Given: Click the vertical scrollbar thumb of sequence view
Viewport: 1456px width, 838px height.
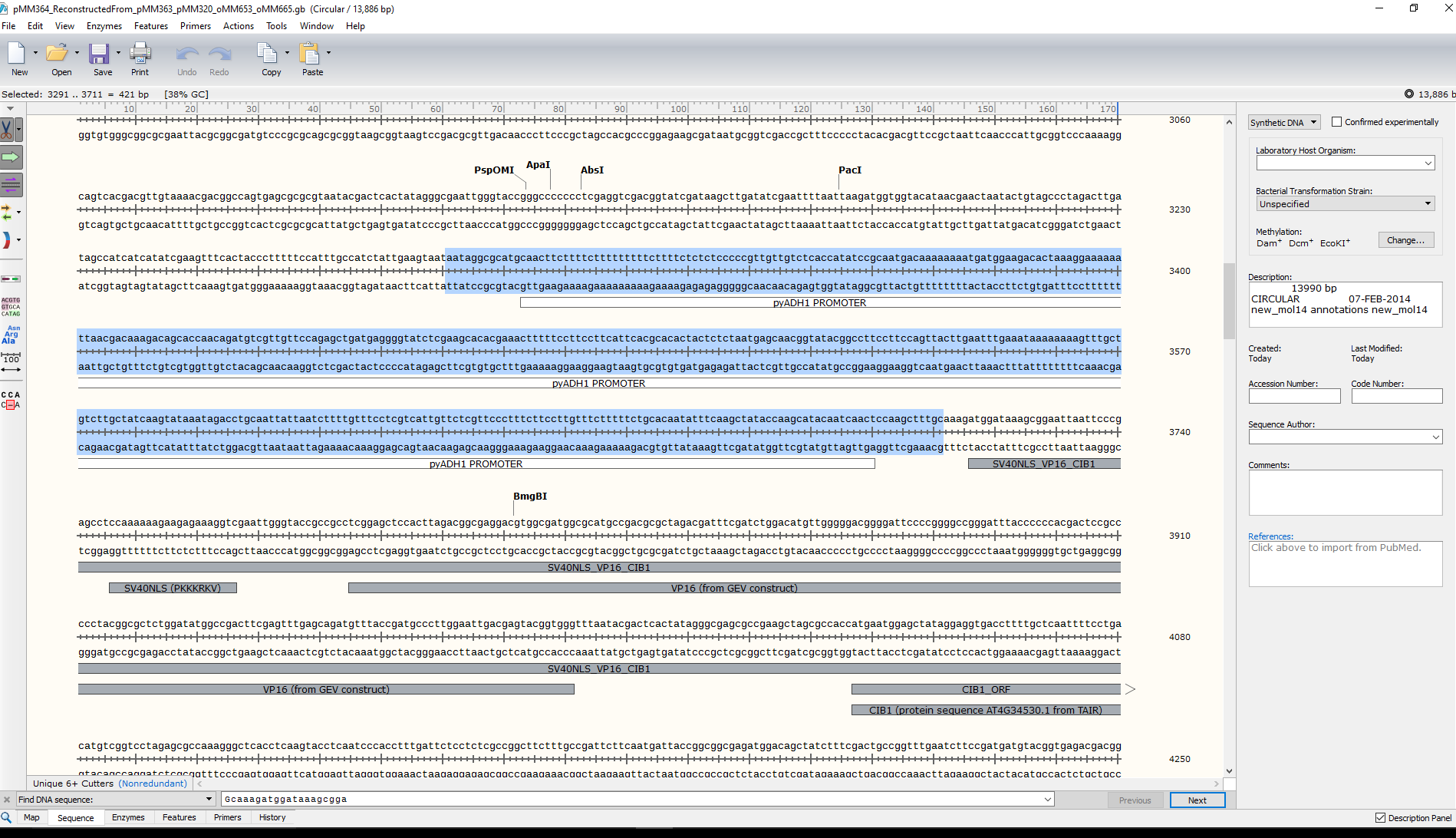Looking at the screenshot, I should [1229, 299].
